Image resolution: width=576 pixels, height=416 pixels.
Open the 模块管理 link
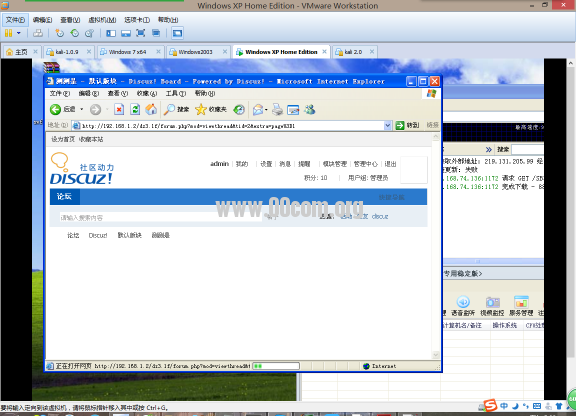tap(335, 164)
